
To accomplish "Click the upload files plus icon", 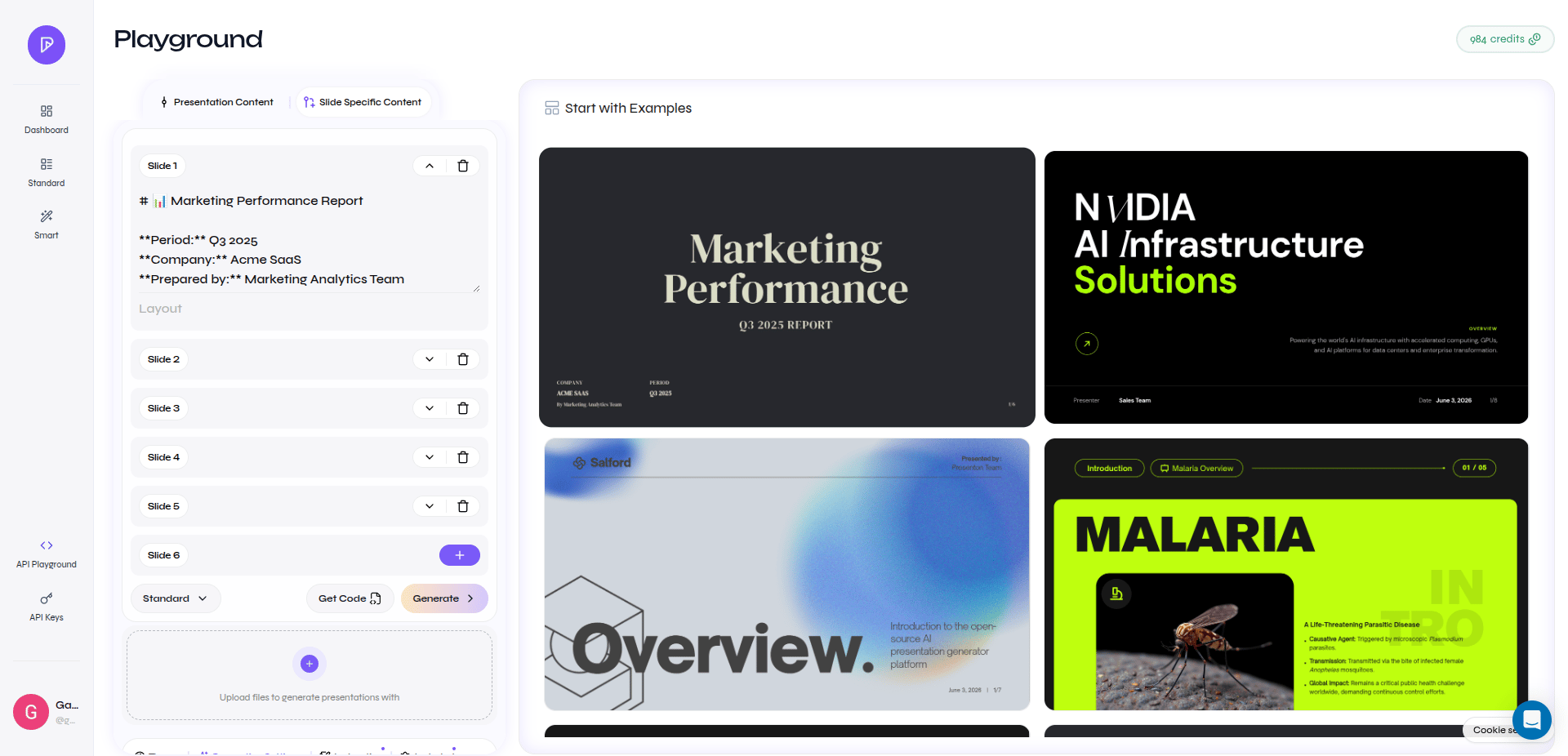I will pyautogui.click(x=310, y=664).
